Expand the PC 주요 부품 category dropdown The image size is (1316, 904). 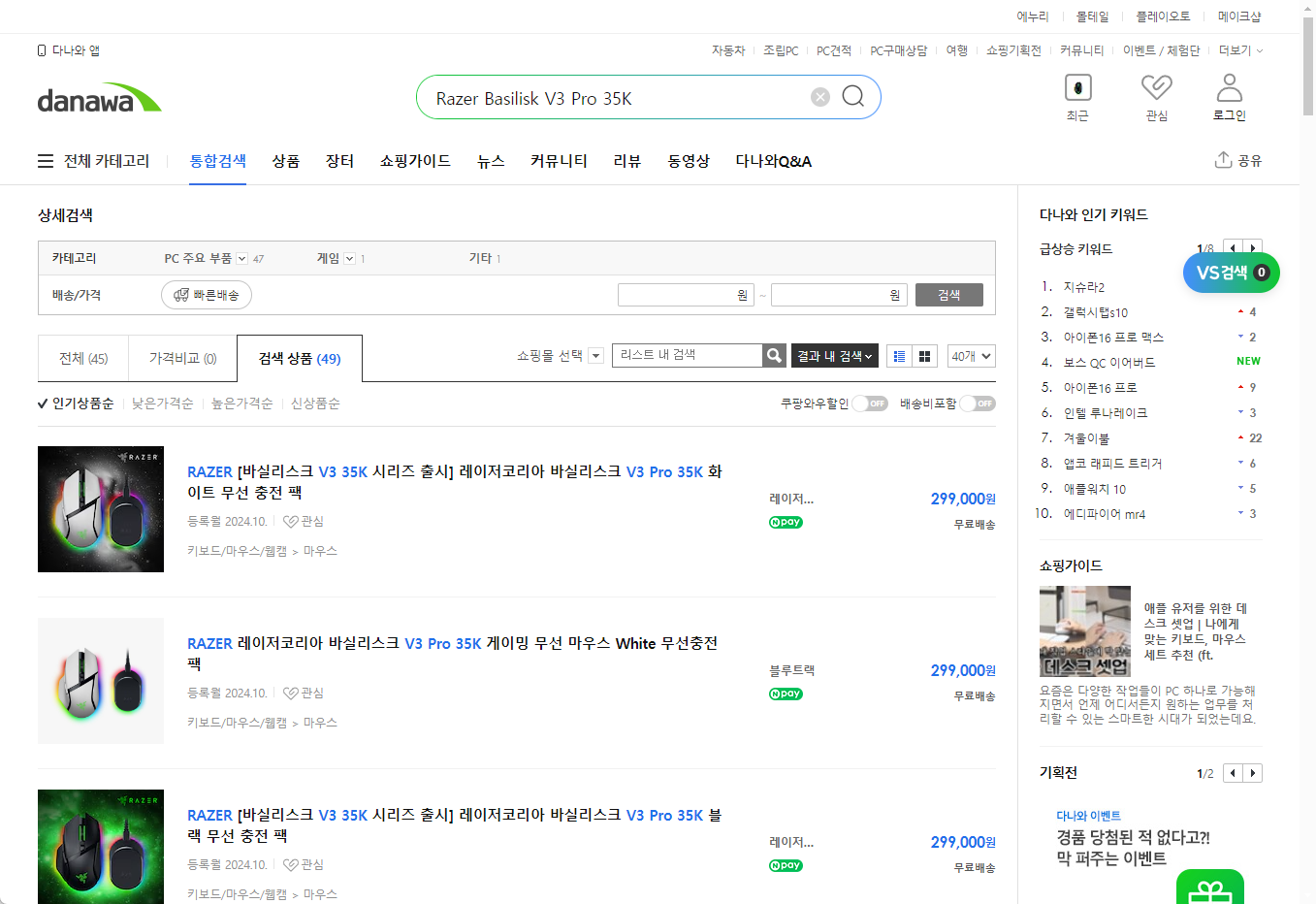point(242,259)
